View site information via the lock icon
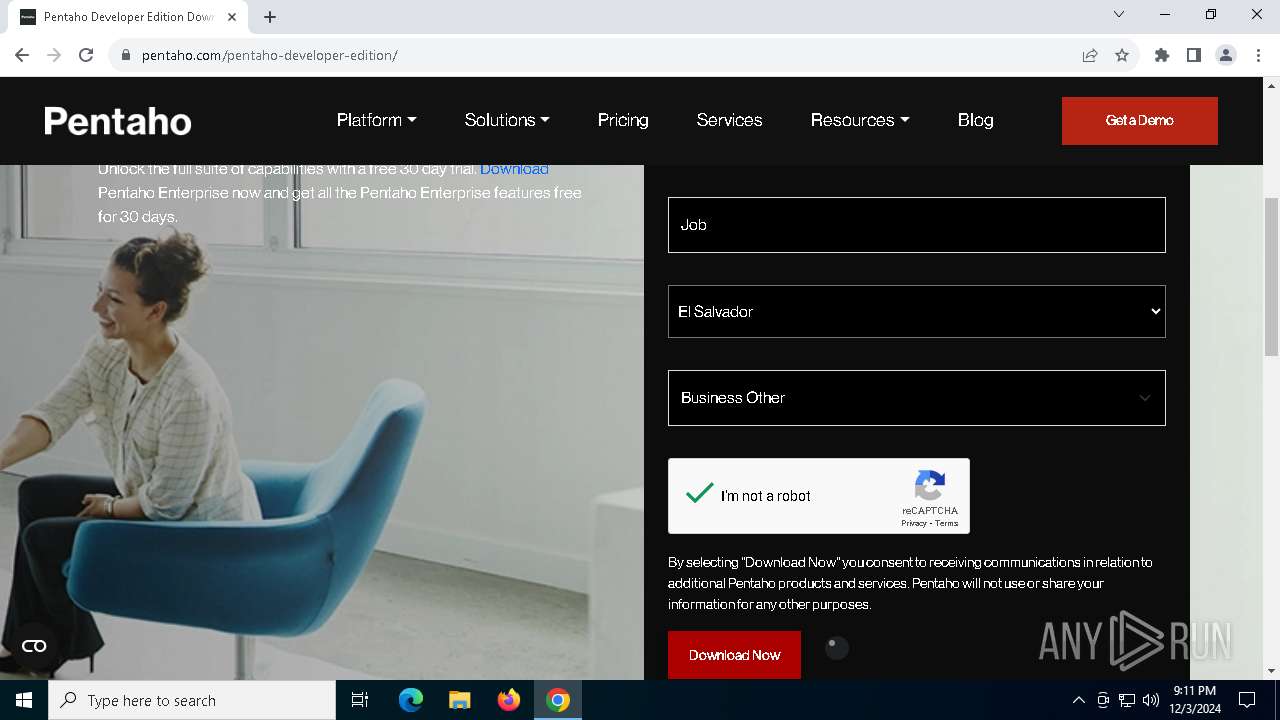 pyautogui.click(x=126, y=55)
